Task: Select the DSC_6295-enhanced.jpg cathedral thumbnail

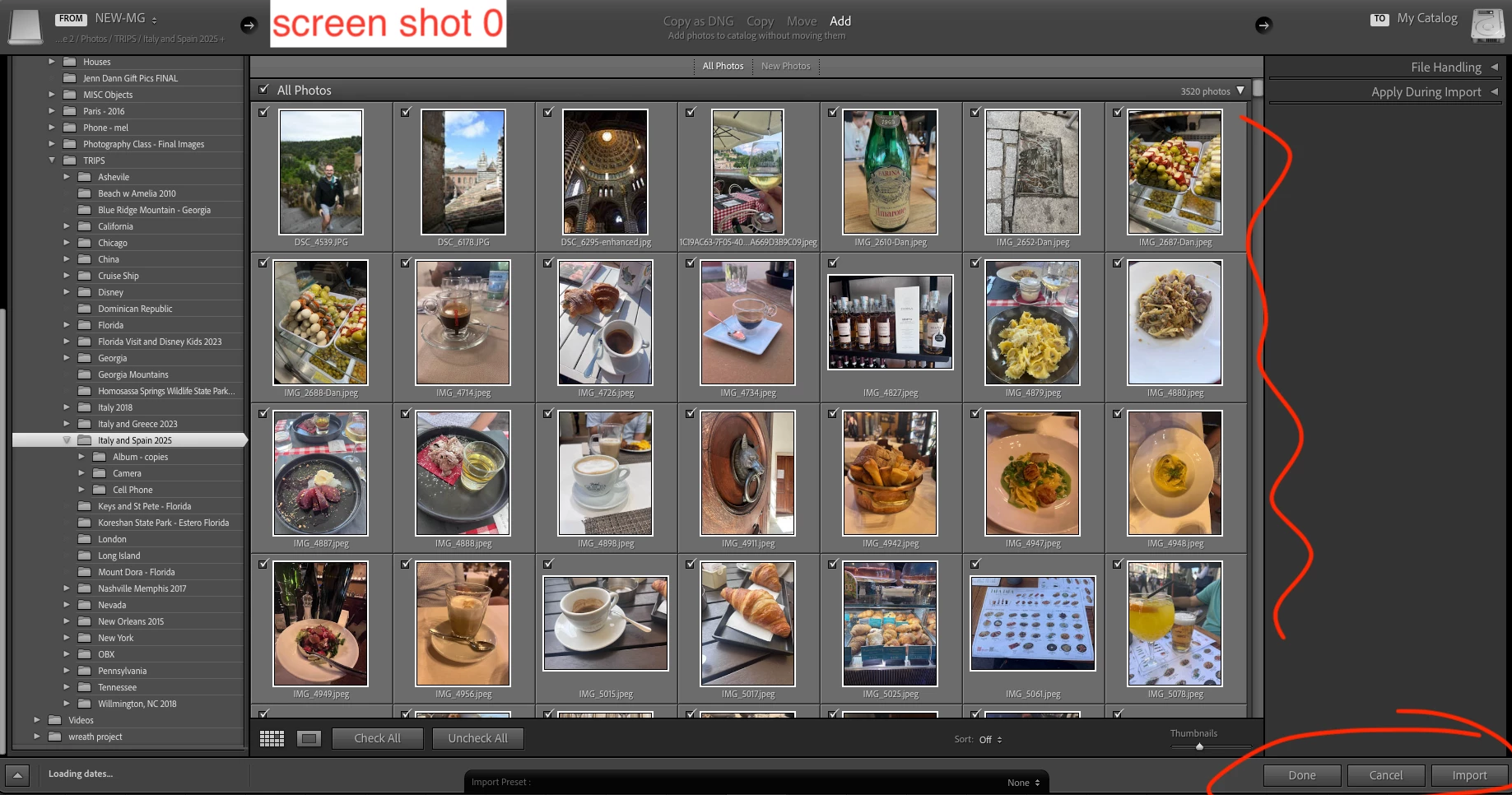Action: coord(606,171)
